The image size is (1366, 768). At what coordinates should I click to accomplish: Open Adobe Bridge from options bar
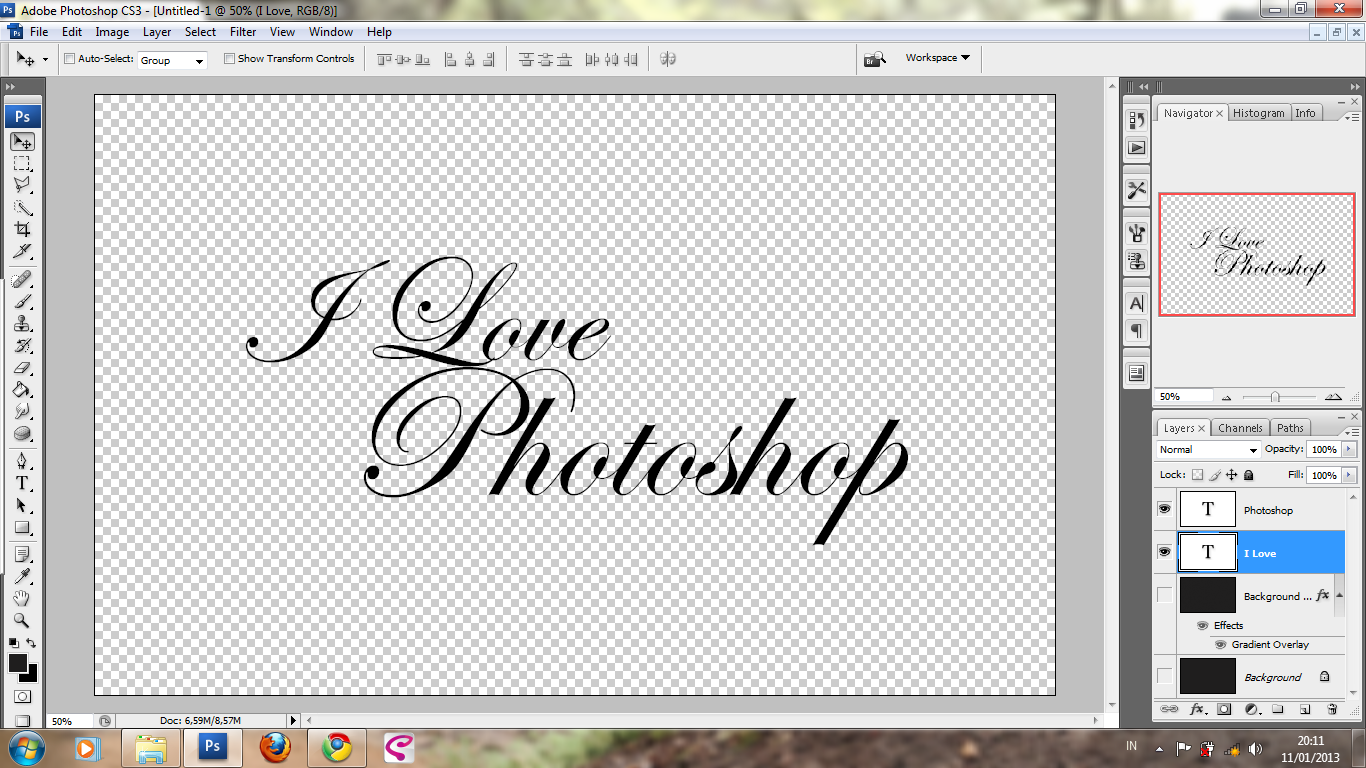[x=875, y=59]
